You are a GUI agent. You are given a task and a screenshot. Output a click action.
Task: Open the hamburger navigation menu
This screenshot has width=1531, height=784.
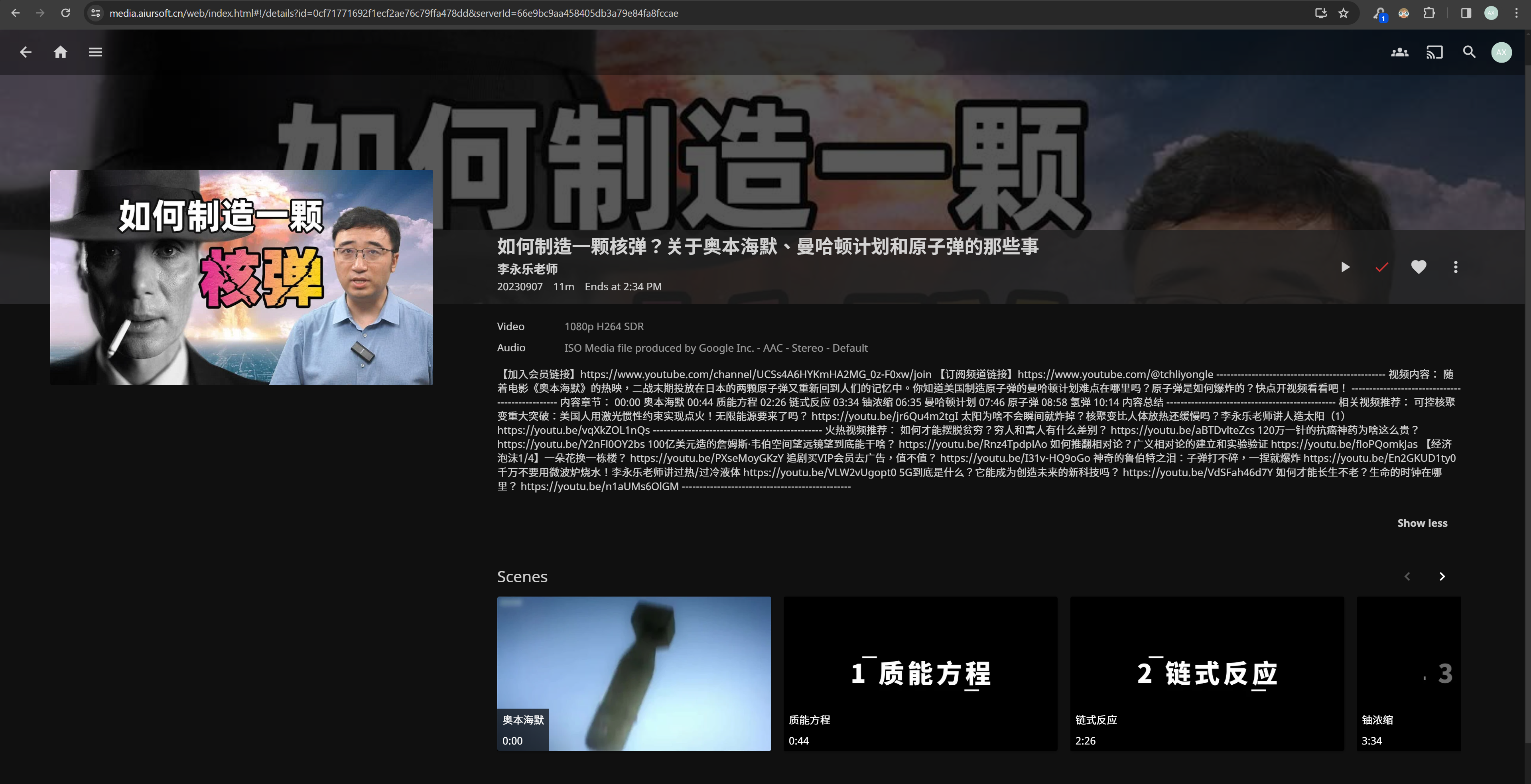[x=95, y=52]
